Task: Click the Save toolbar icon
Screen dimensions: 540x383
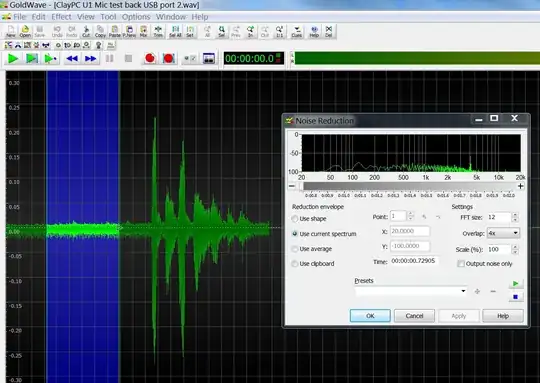Action: (40, 31)
